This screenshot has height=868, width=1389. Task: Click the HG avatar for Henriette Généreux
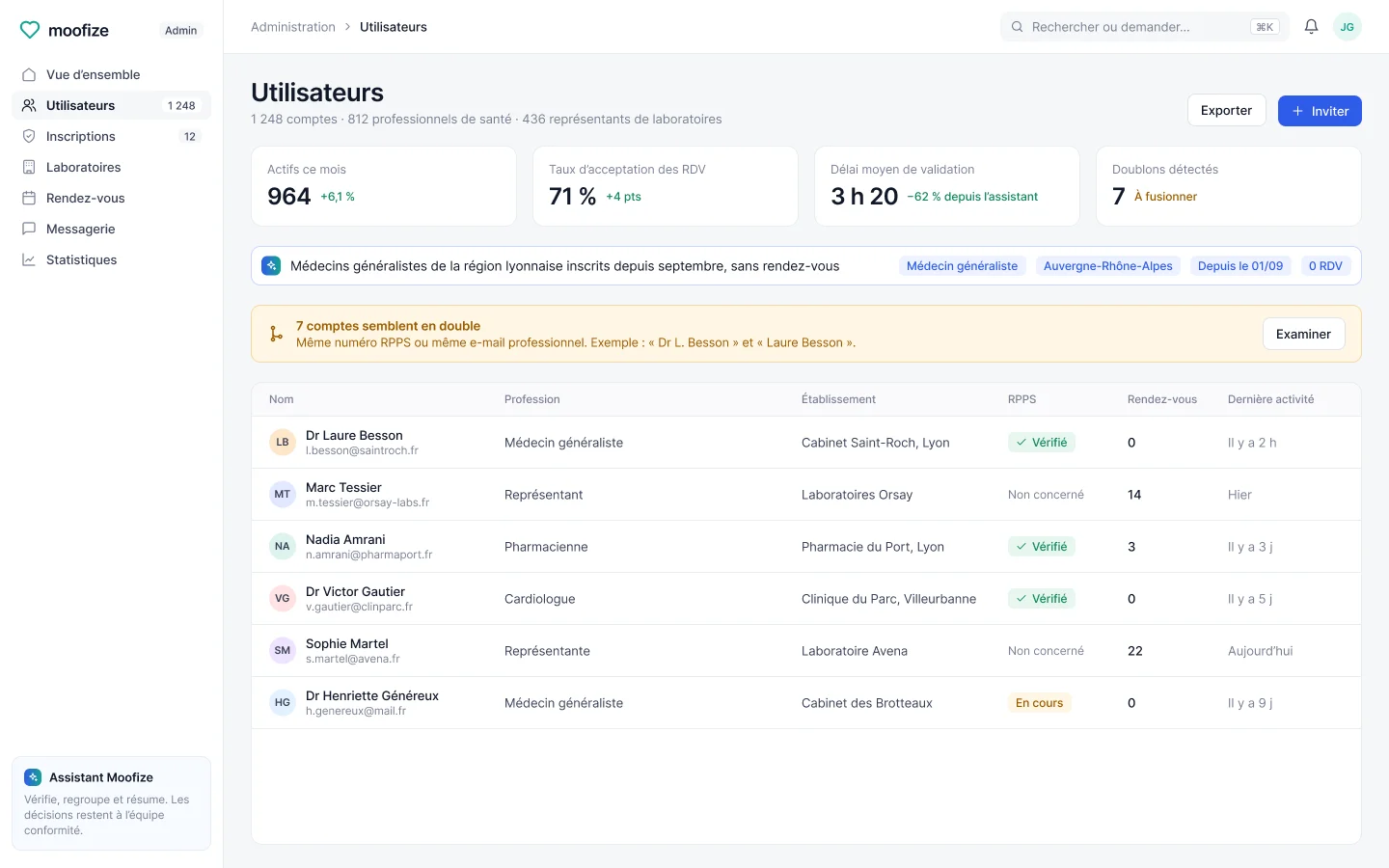tap(282, 703)
